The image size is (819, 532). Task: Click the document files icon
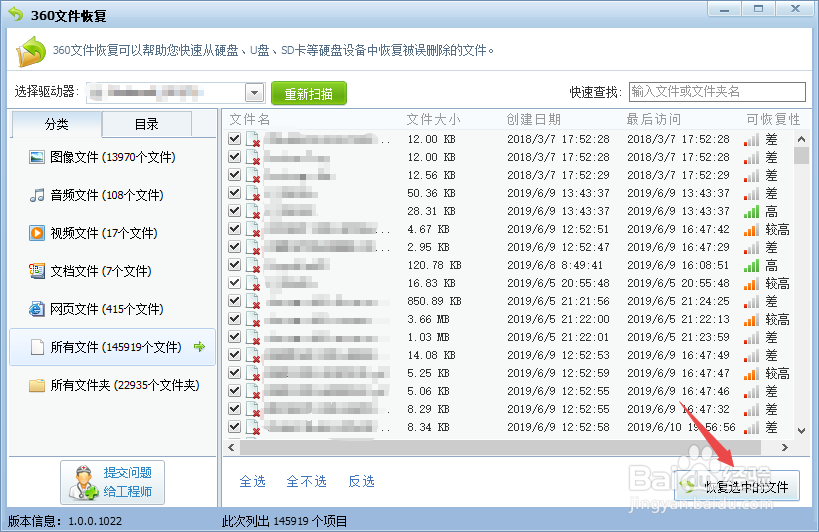(x=37, y=271)
